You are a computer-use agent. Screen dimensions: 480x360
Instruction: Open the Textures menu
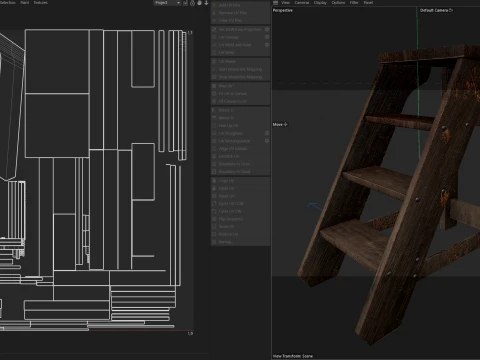(x=40, y=3)
